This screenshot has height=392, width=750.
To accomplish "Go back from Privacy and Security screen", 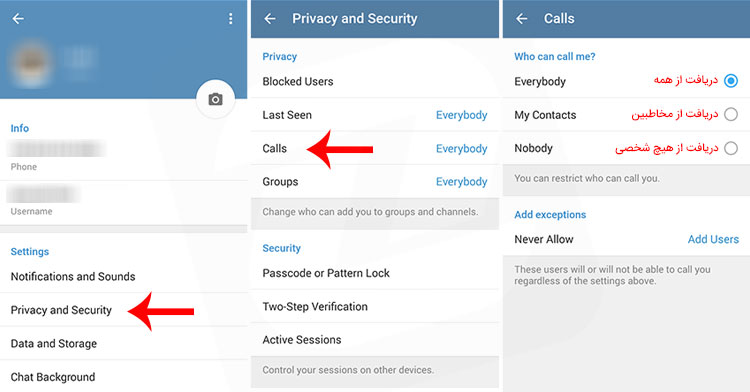I will point(270,19).
